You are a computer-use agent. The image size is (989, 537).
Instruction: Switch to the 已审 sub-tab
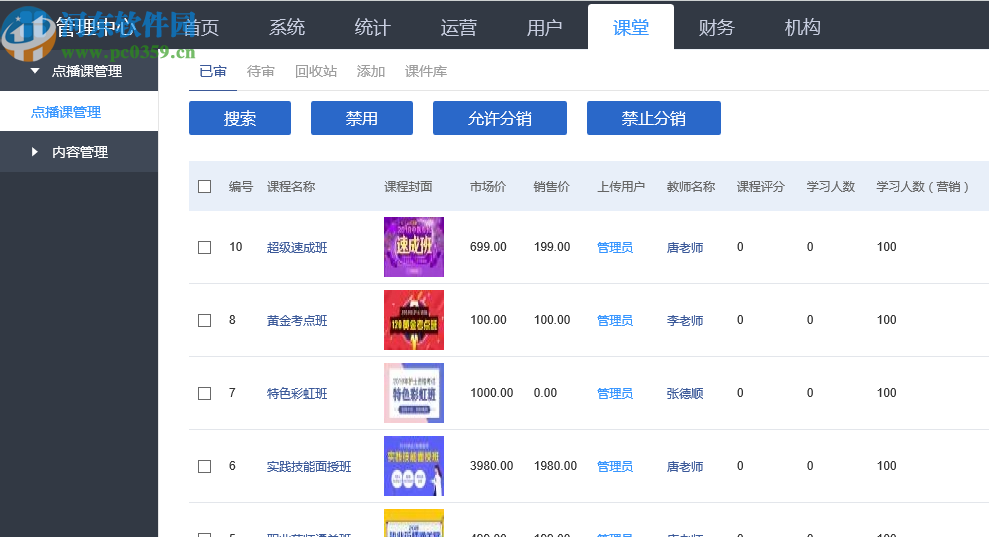213,71
